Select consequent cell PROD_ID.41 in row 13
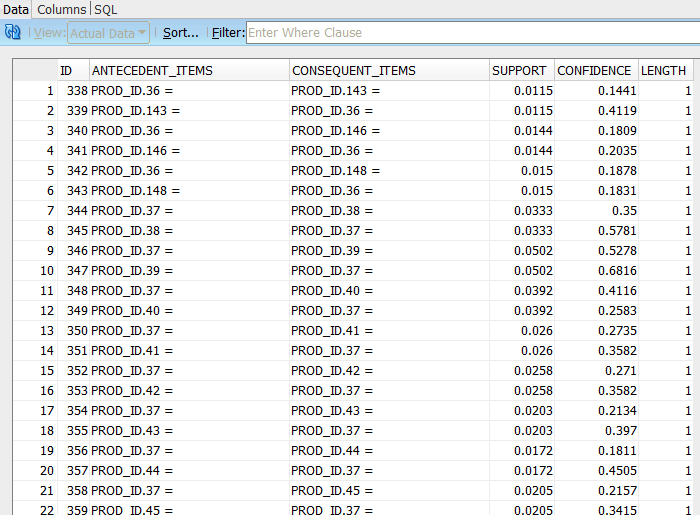The image size is (700, 515). click(x=389, y=331)
